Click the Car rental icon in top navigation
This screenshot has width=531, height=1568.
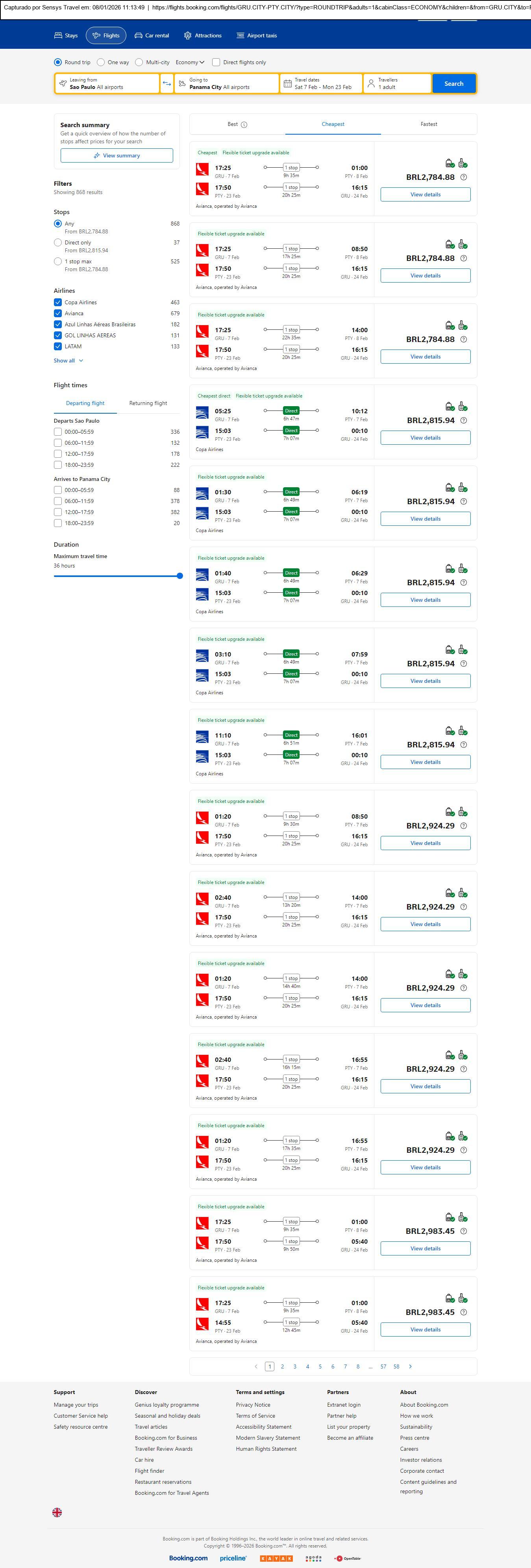pyautogui.click(x=139, y=36)
